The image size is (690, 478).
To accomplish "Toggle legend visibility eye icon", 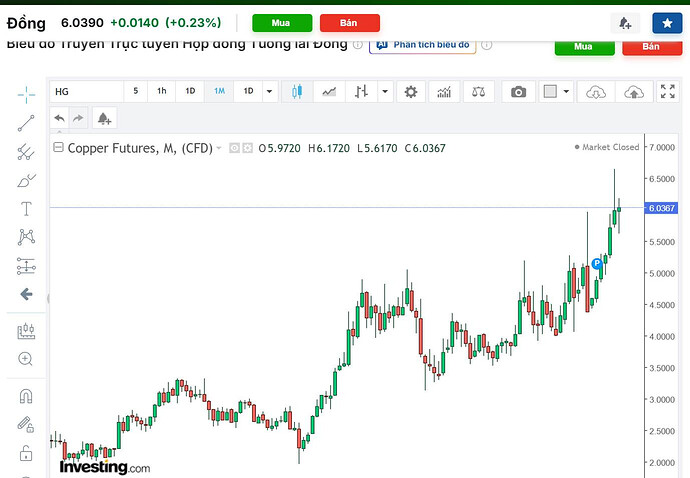I will point(235,148).
